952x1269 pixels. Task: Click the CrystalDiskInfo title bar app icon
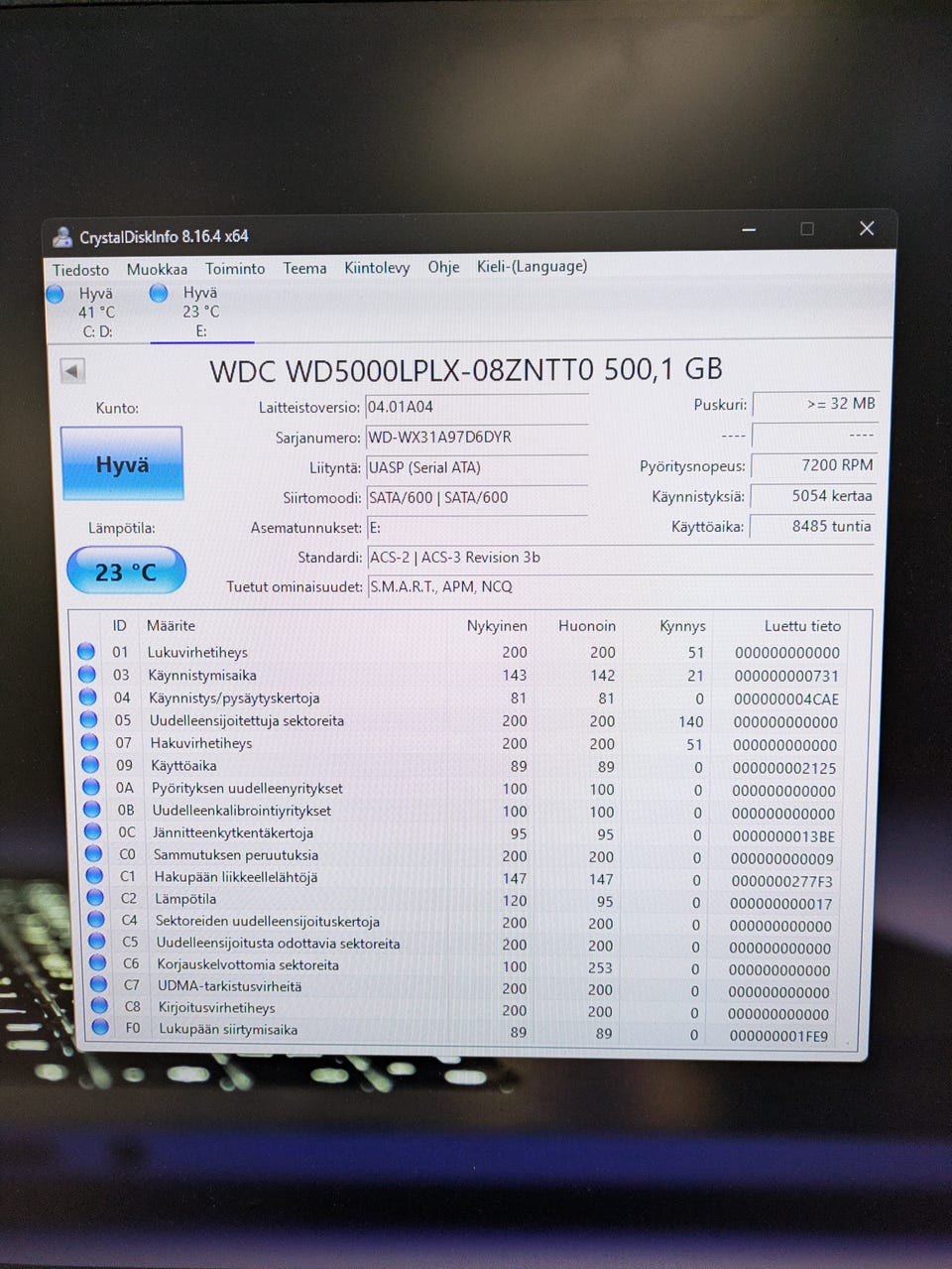pyautogui.click(x=62, y=237)
